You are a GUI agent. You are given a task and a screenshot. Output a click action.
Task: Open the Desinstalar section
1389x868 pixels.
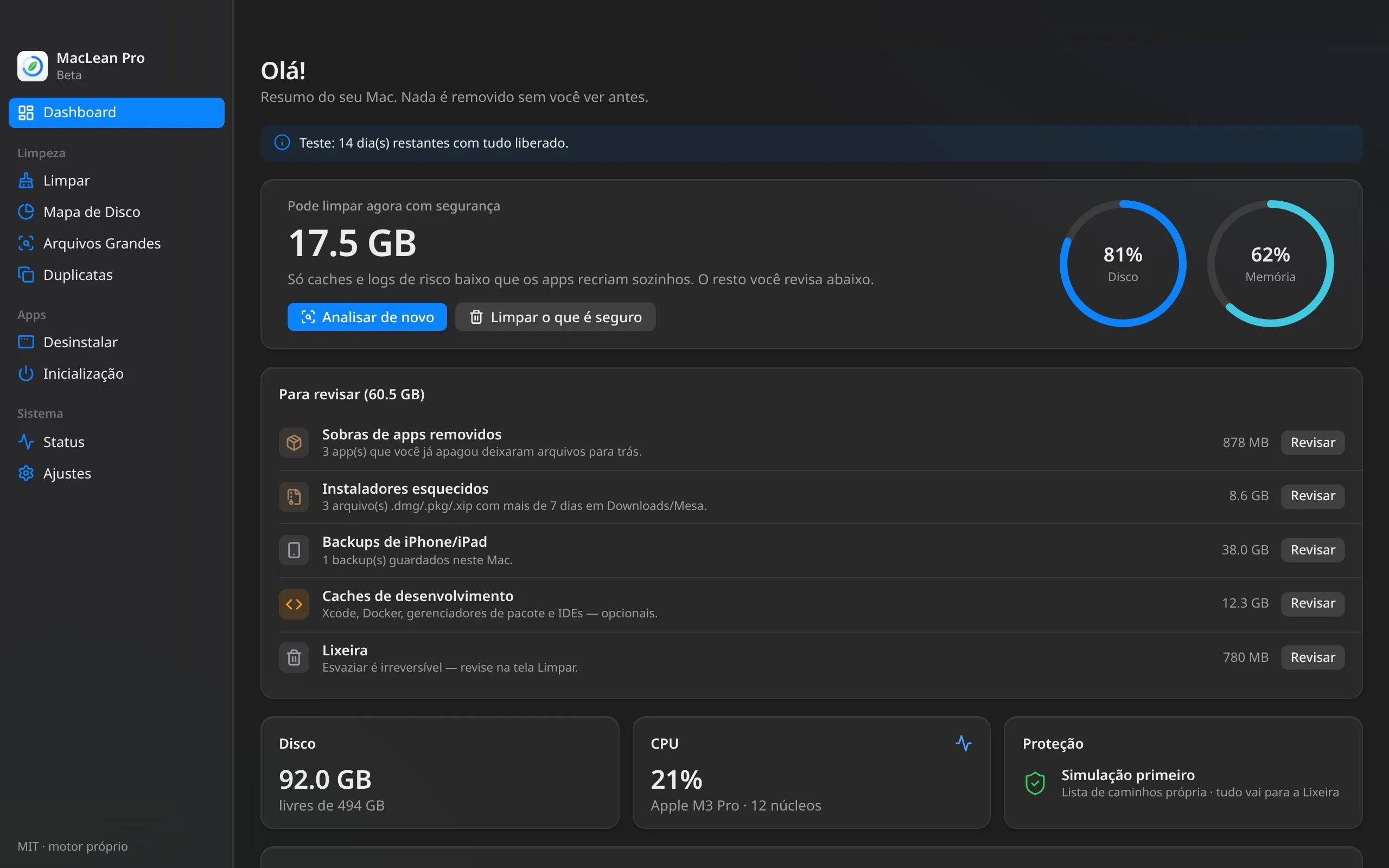(x=117, y=342)
